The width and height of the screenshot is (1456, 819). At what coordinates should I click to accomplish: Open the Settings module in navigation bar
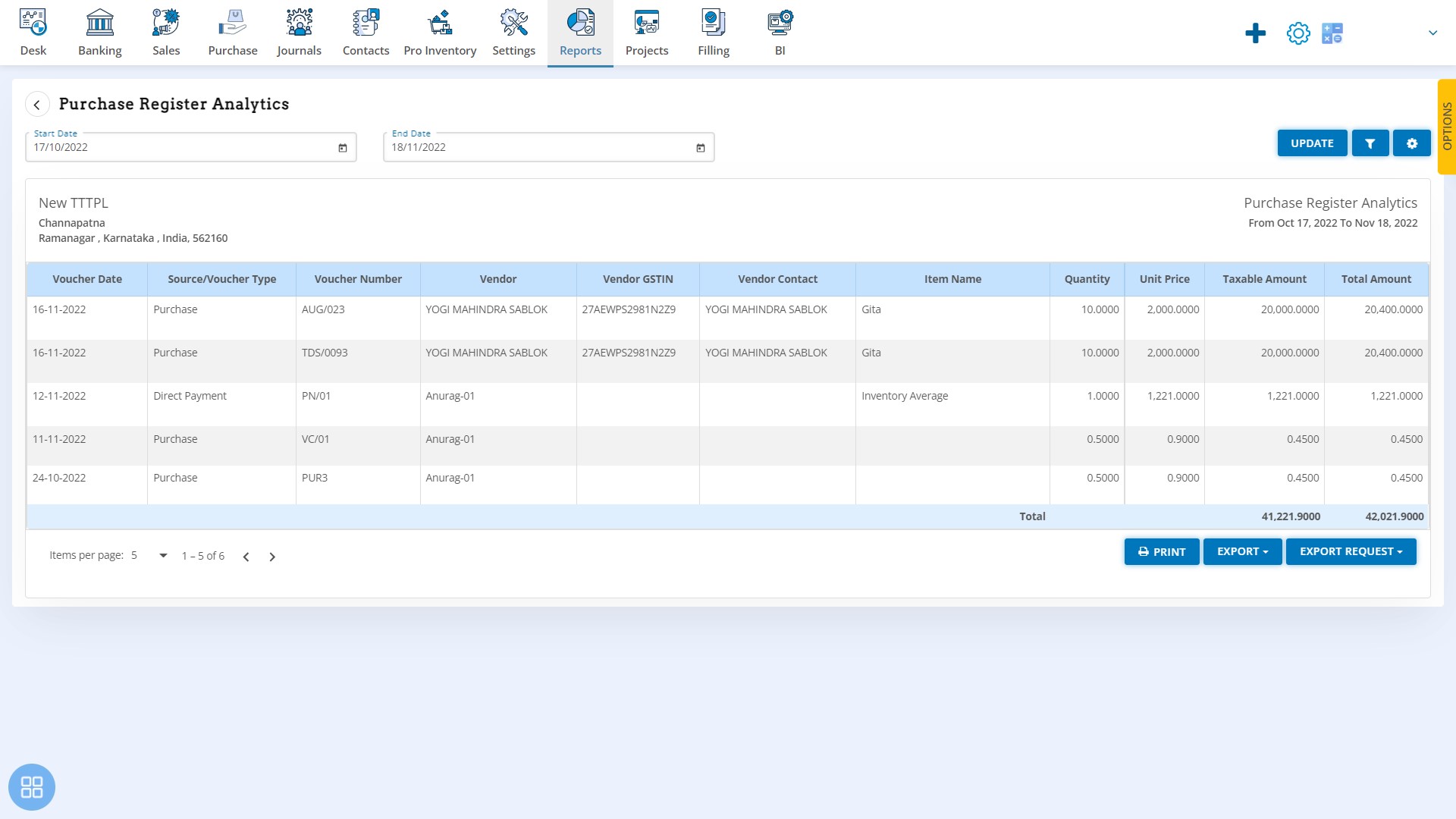coord(513,33)
